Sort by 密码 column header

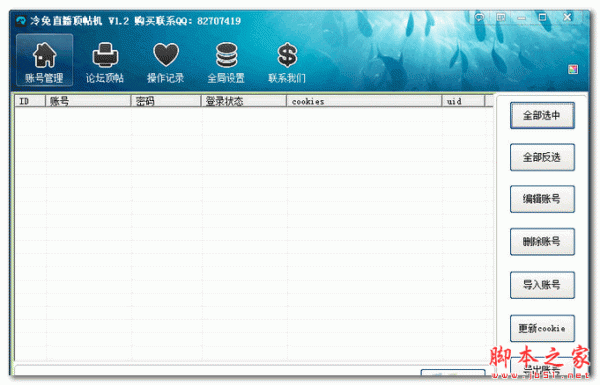pos(166,101)
